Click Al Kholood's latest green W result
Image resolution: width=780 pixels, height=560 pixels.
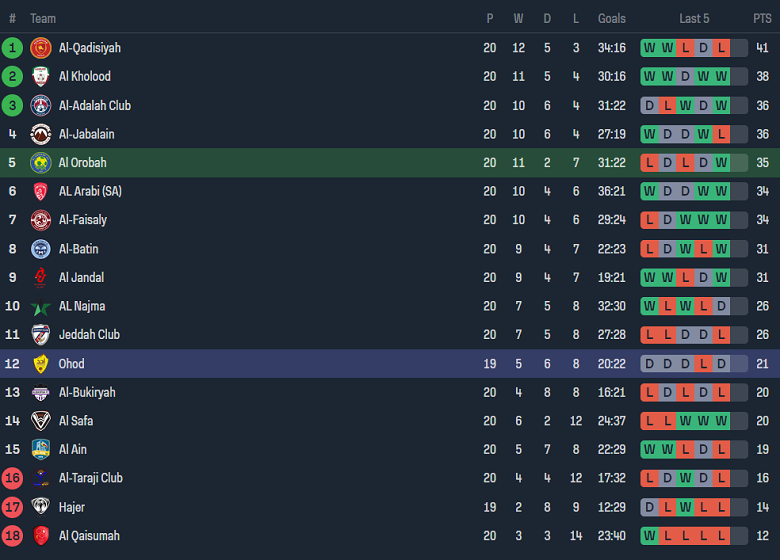(x=721, y=77)
